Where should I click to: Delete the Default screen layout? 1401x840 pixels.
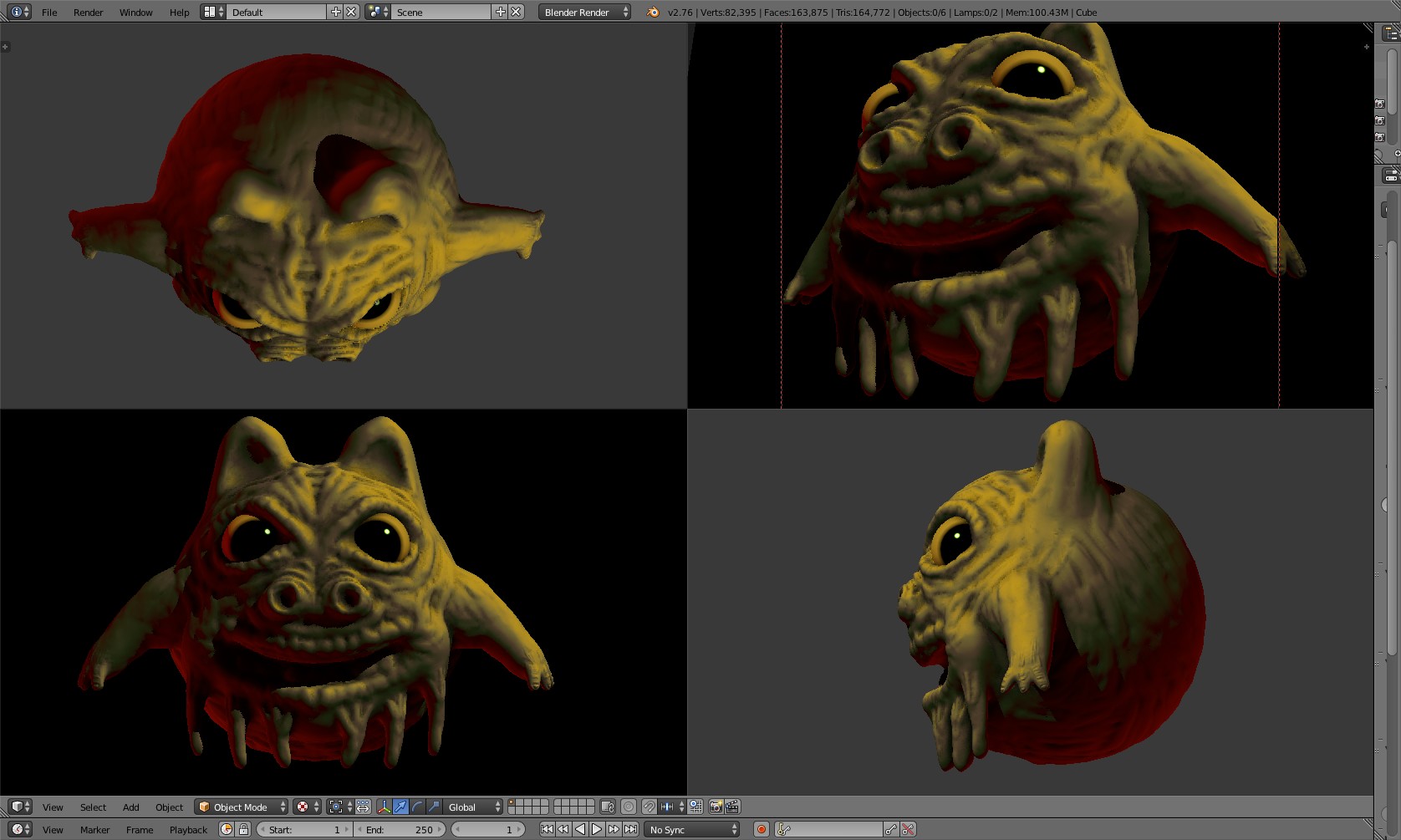click(x=352, y=12)
